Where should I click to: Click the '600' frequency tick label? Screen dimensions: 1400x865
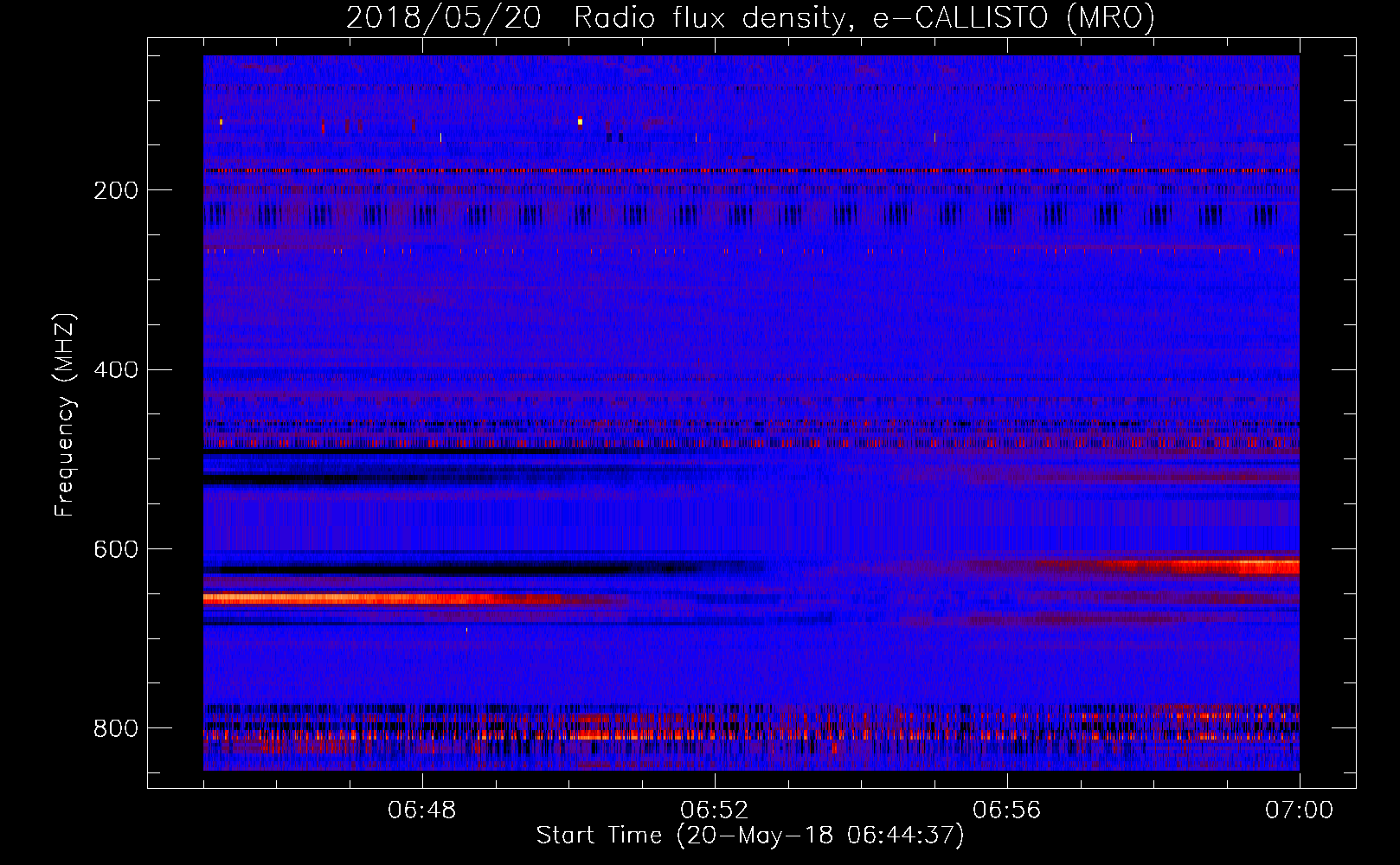pos(116,550)
